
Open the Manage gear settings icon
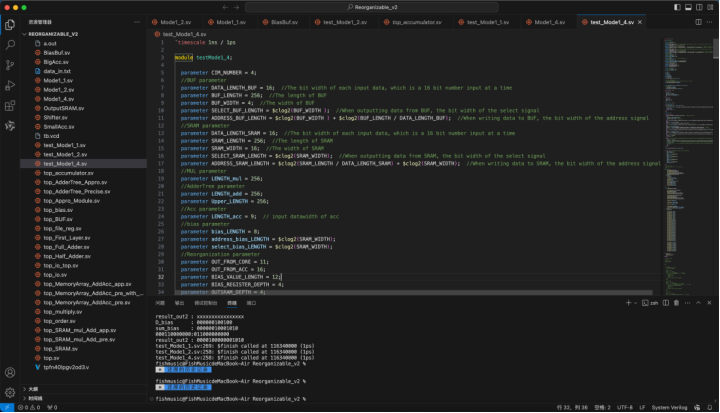click(x=10, y=391)
